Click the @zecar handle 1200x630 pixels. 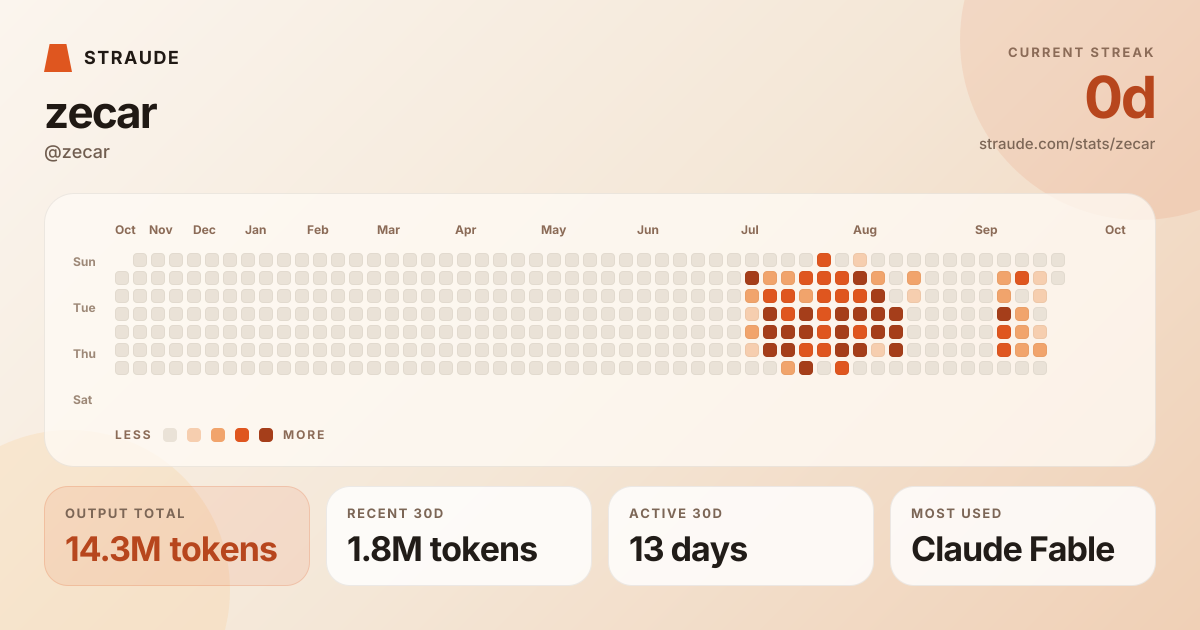(77, 152)
